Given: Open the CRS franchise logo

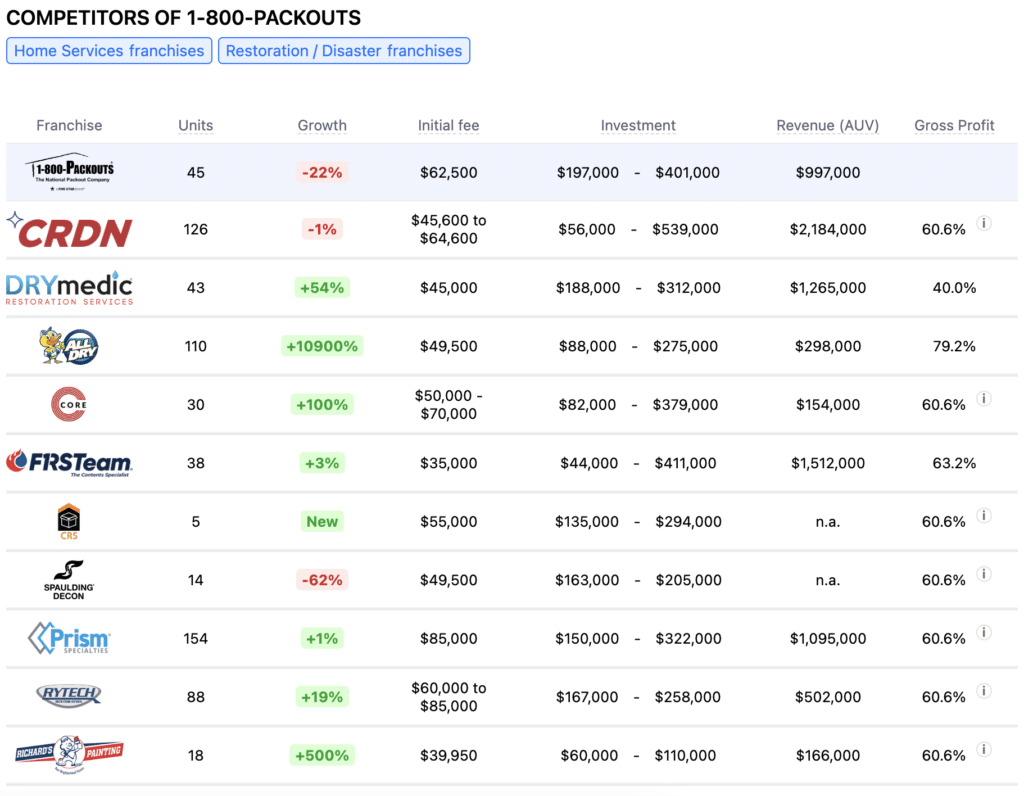Looking at the screenshot, I should [x=69, y=522].
